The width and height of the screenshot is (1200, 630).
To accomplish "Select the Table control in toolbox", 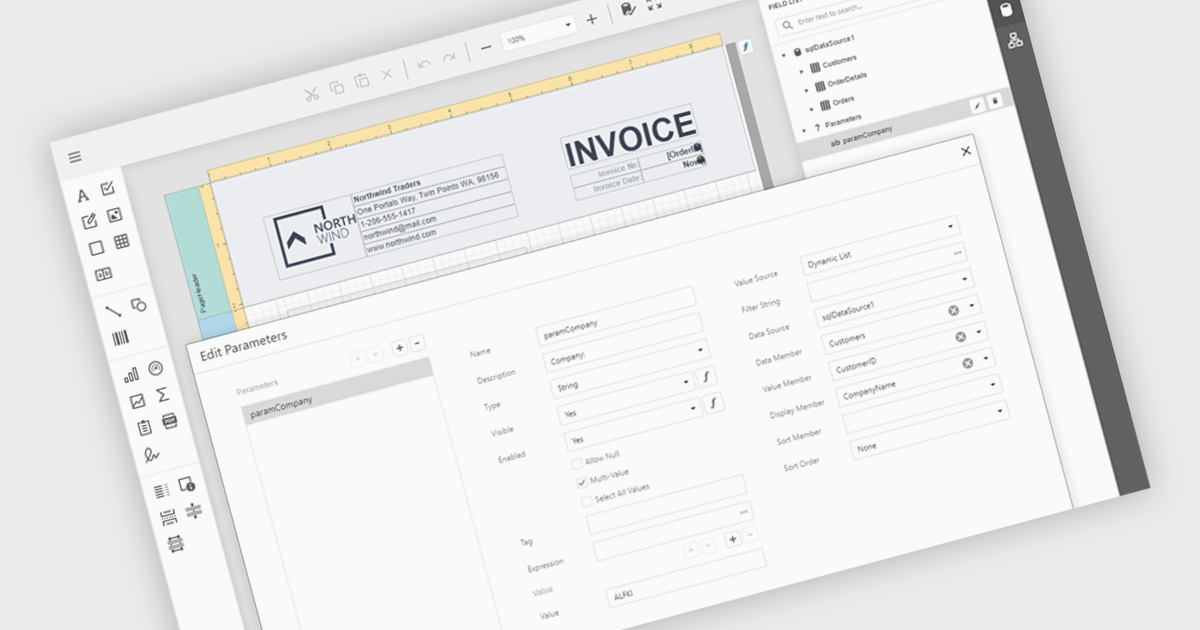I will [121, 240].
